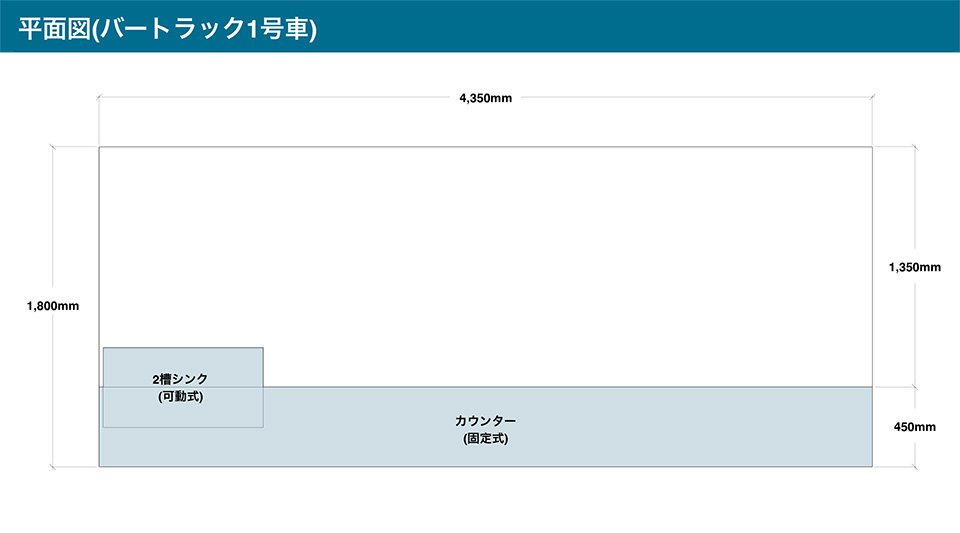This screenshot has height=533, width=960.
Task: Click the 1,800mm height dimension label
Action: coord(53,306)
